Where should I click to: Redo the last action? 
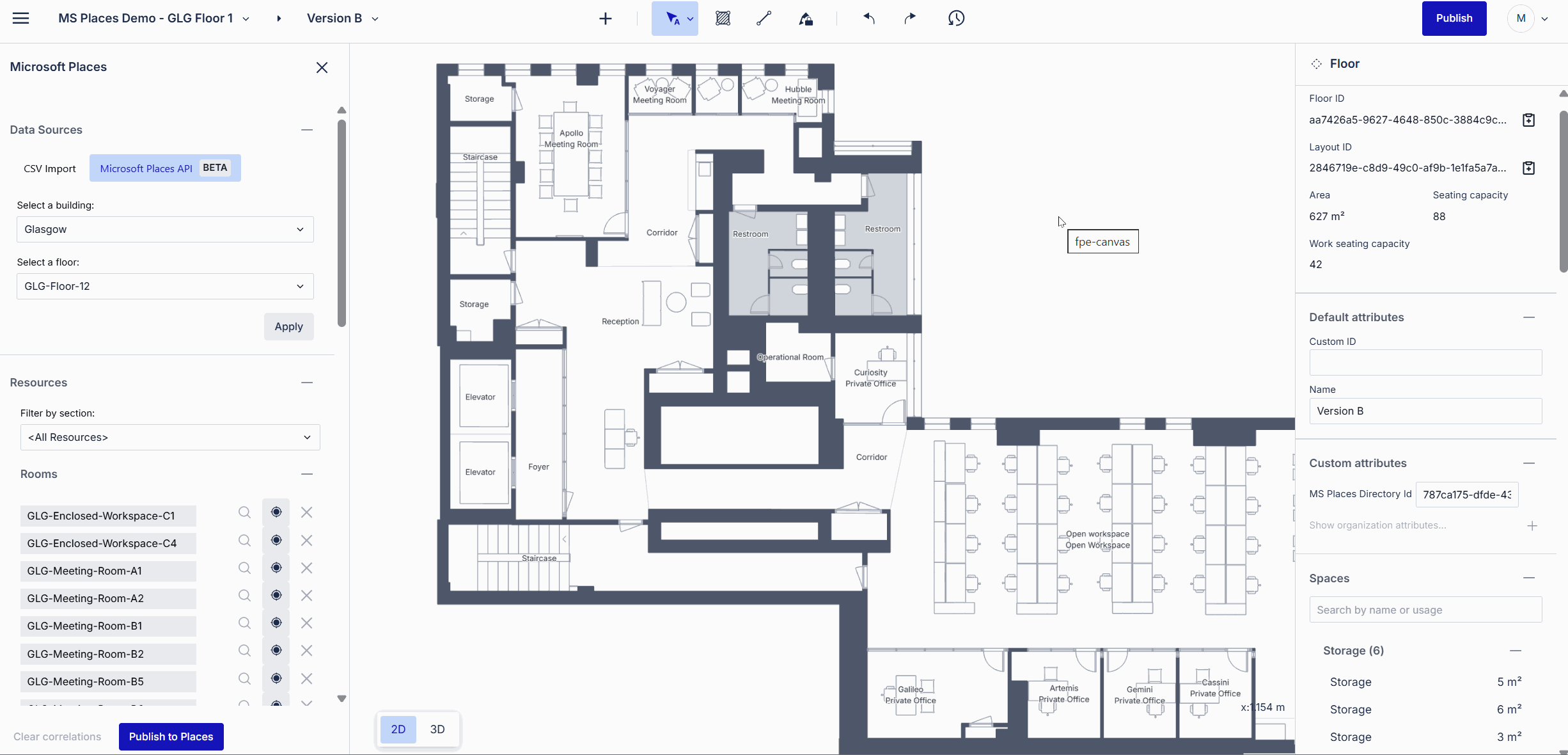pyautogui.click(x=909, y=18)
